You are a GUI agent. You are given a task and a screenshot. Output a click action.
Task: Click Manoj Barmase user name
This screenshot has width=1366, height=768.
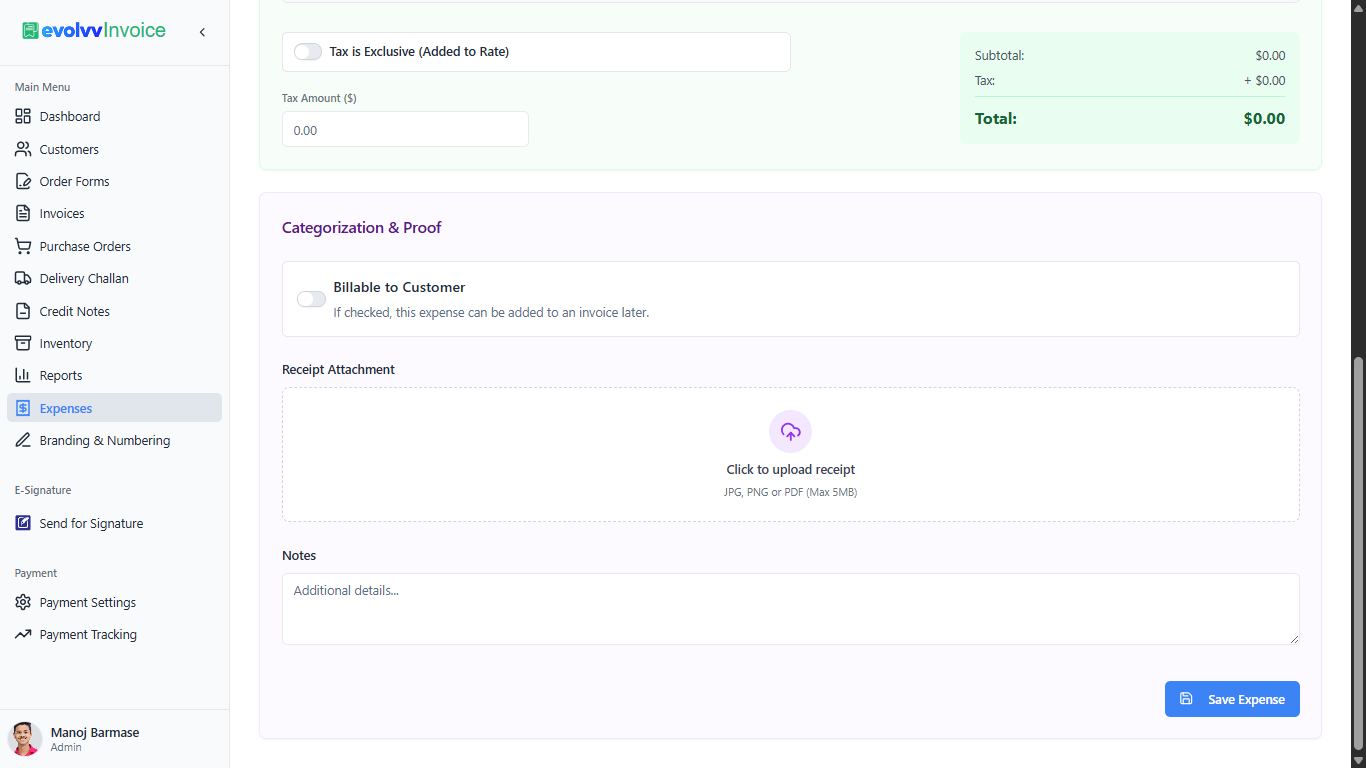pos(95,732)
